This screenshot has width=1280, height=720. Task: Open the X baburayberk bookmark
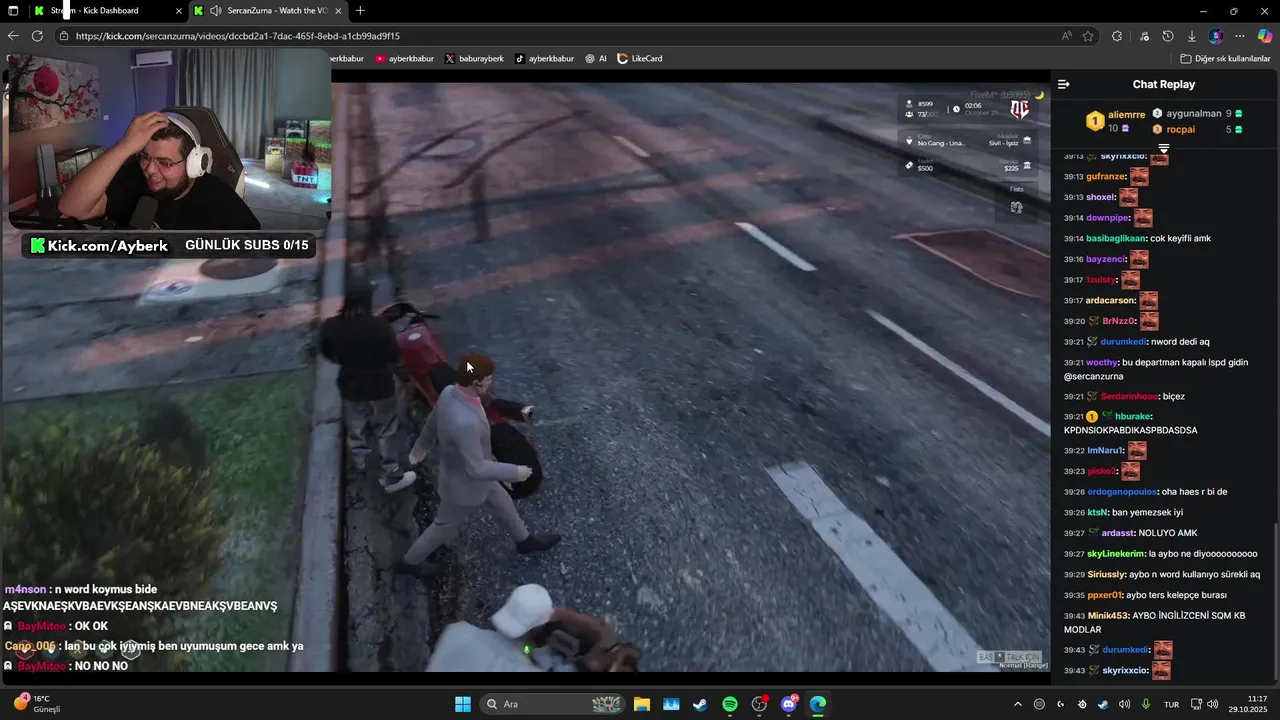474,59
